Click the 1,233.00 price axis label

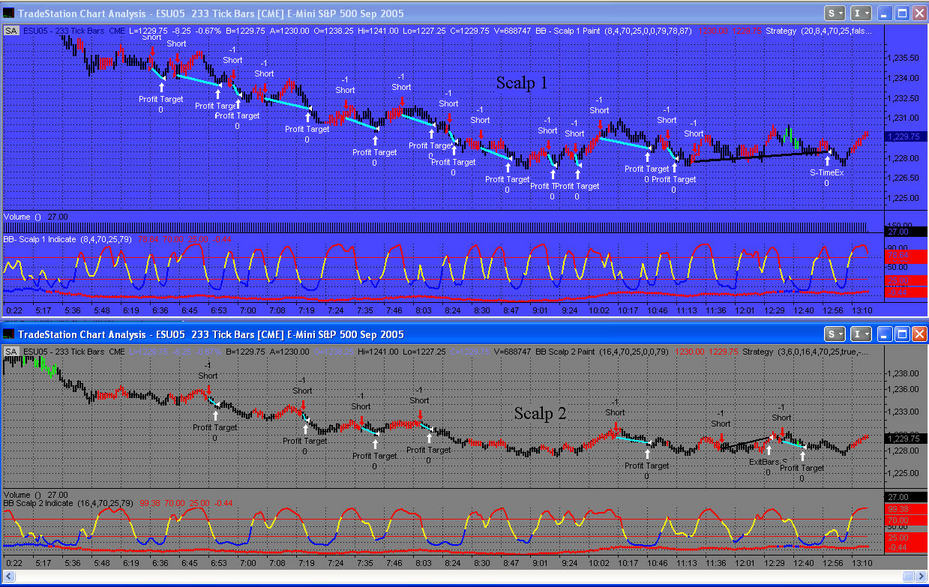[903, 411]
